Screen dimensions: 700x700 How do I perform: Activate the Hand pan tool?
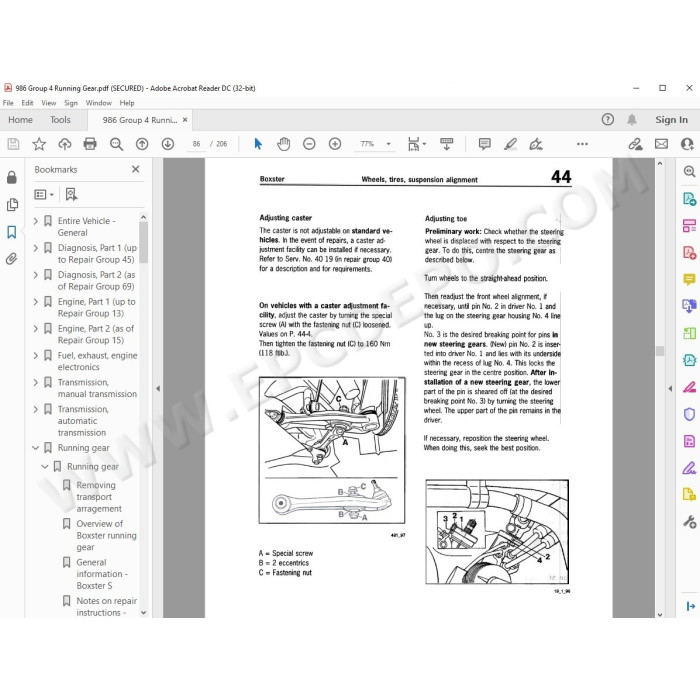(x=283, y=144)
